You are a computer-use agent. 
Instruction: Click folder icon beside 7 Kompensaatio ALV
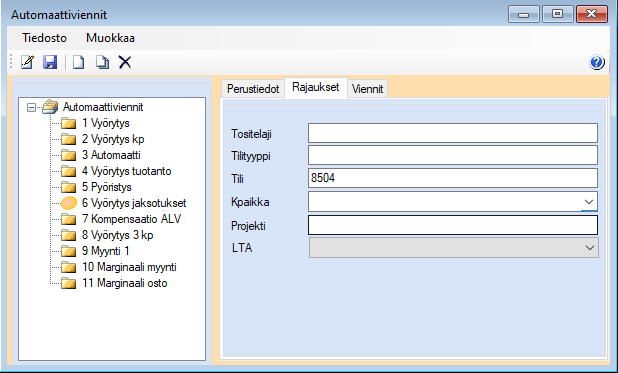[69, 219]
